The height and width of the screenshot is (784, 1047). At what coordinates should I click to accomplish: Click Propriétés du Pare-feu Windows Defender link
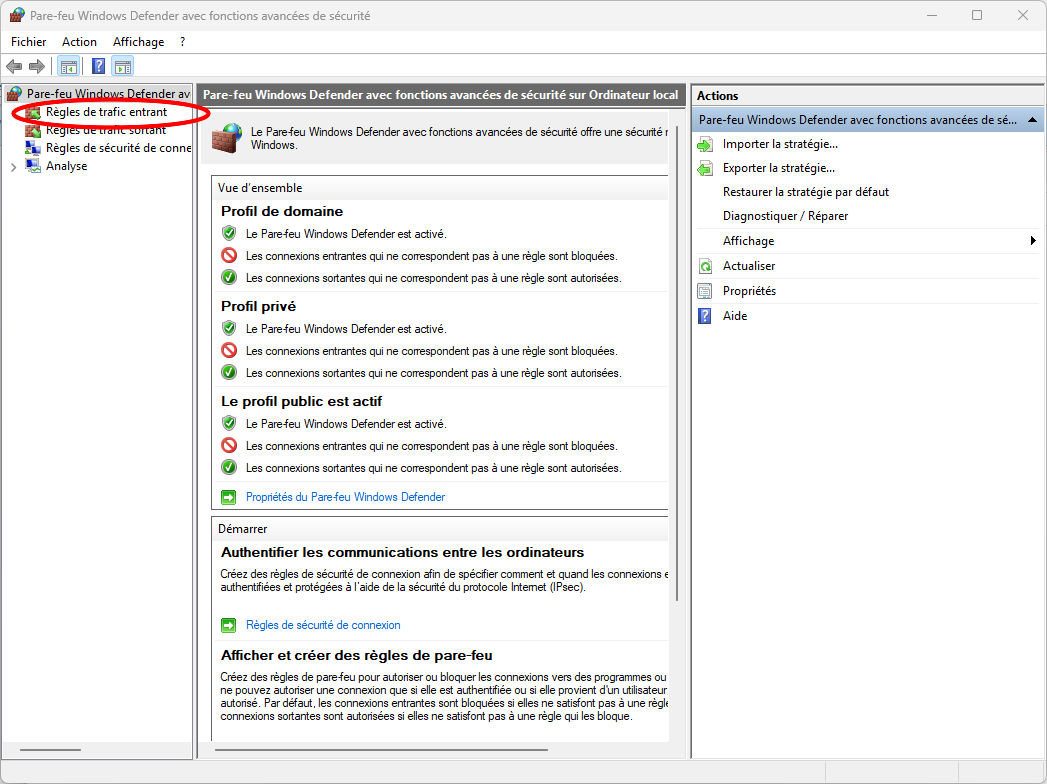pos(345,497)
